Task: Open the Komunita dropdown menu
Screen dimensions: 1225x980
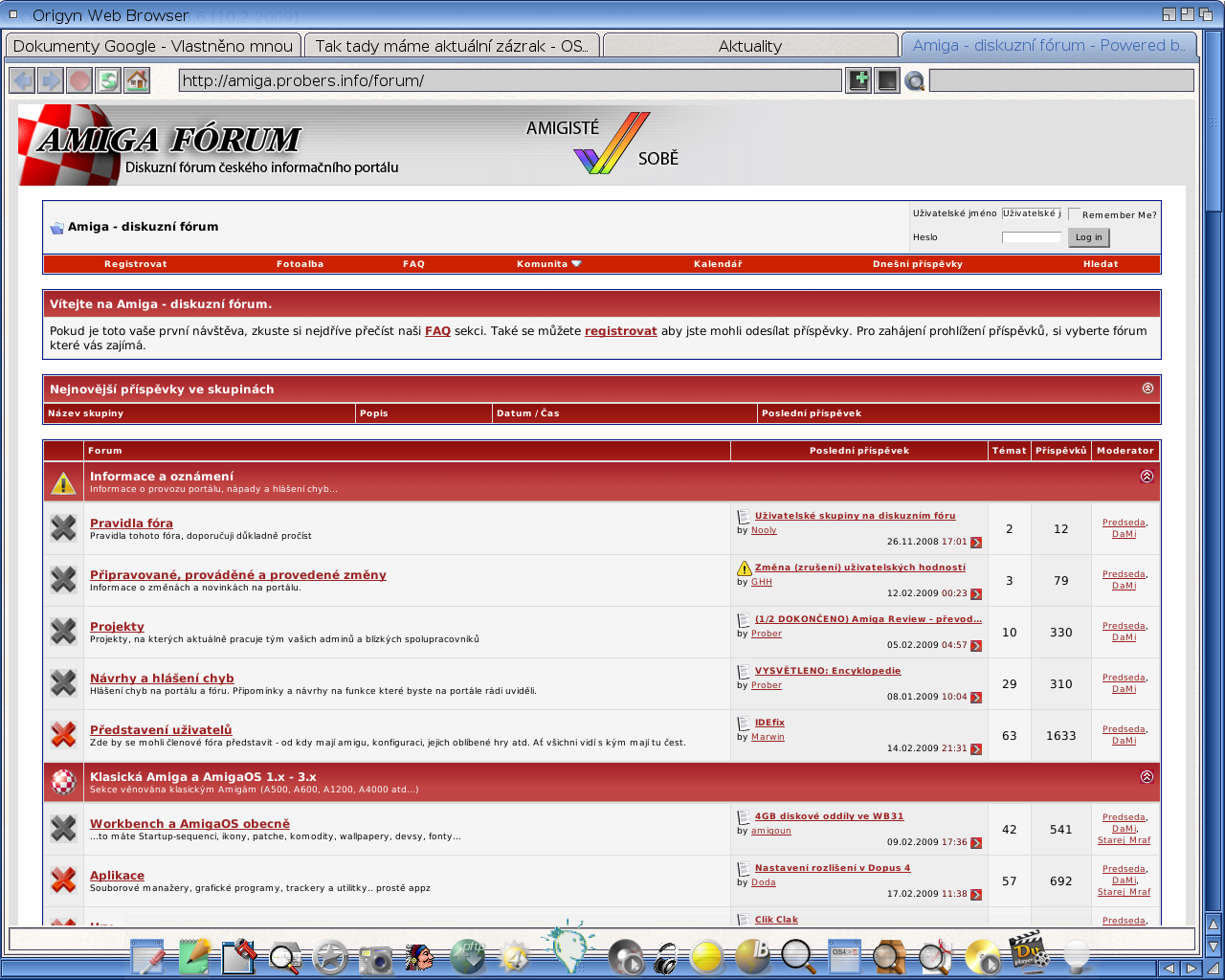Action: (x=548, y=264)
